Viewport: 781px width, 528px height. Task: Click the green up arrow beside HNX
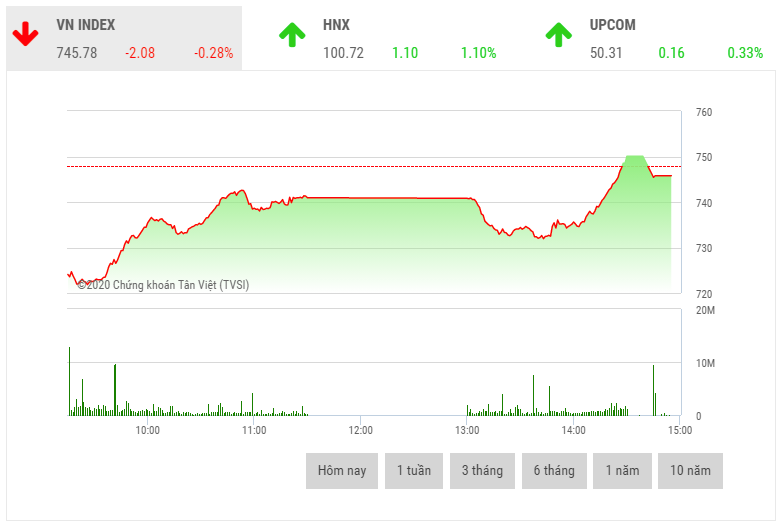coord(291,36)
